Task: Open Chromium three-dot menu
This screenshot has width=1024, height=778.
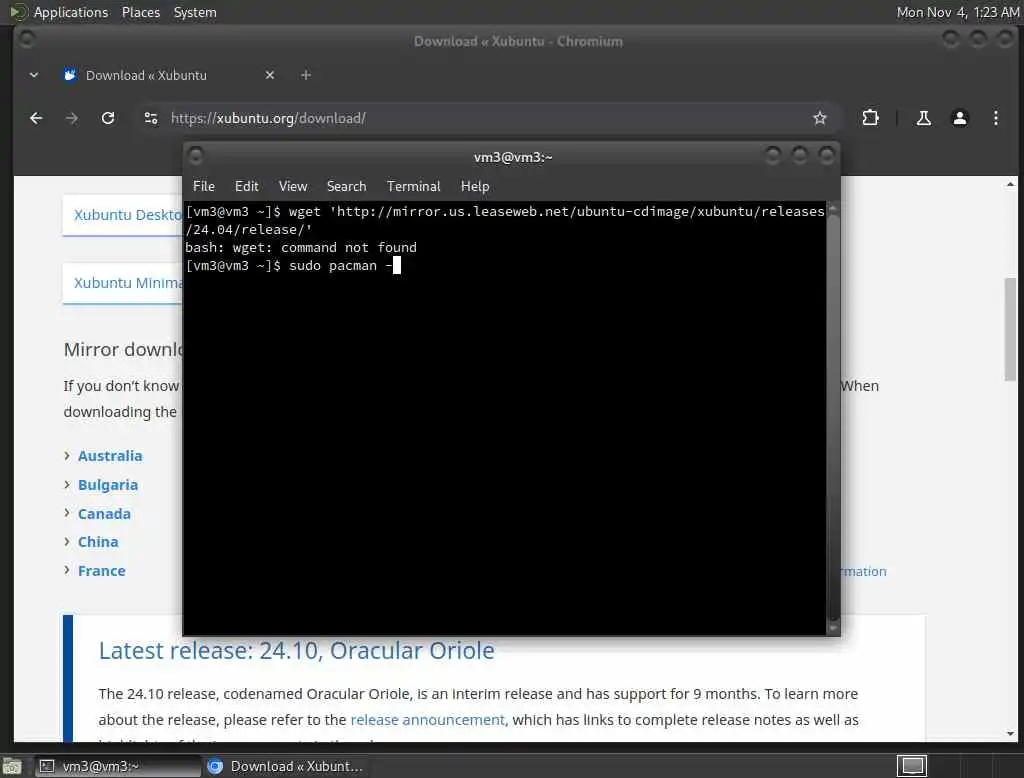Action: pos(995,118)
